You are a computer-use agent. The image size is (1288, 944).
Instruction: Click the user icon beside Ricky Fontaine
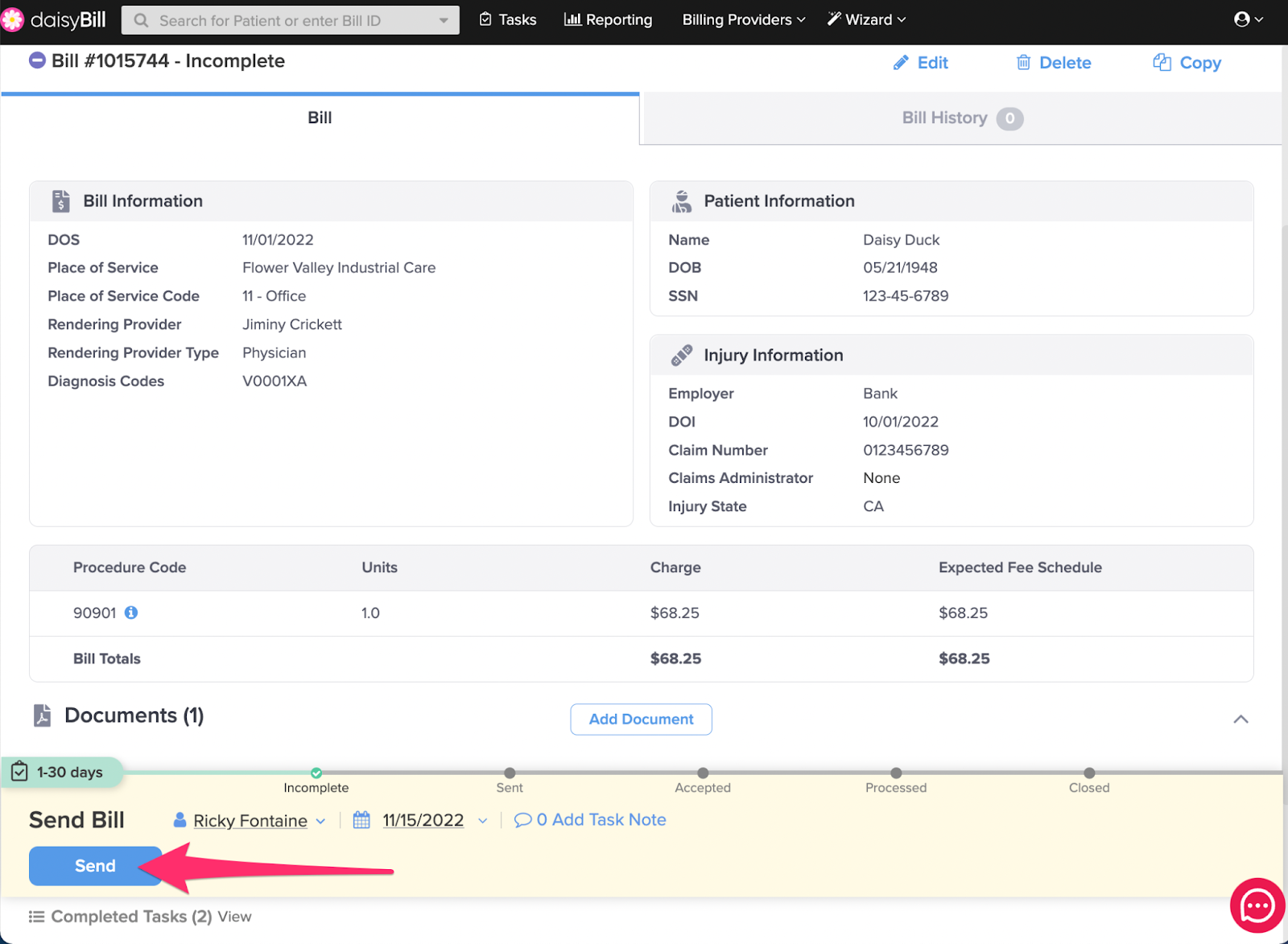180,820
